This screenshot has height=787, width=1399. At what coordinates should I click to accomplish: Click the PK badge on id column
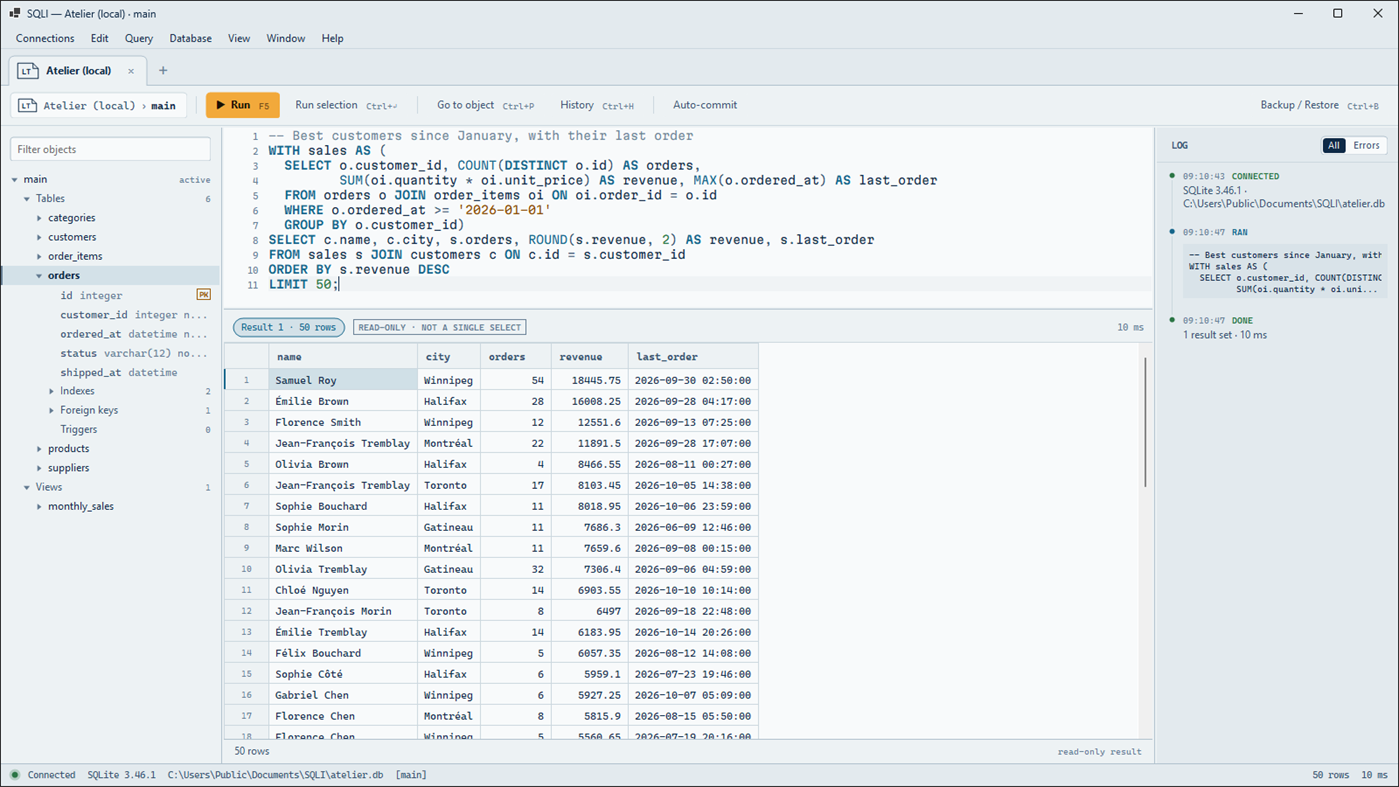[x=203, y=295]
